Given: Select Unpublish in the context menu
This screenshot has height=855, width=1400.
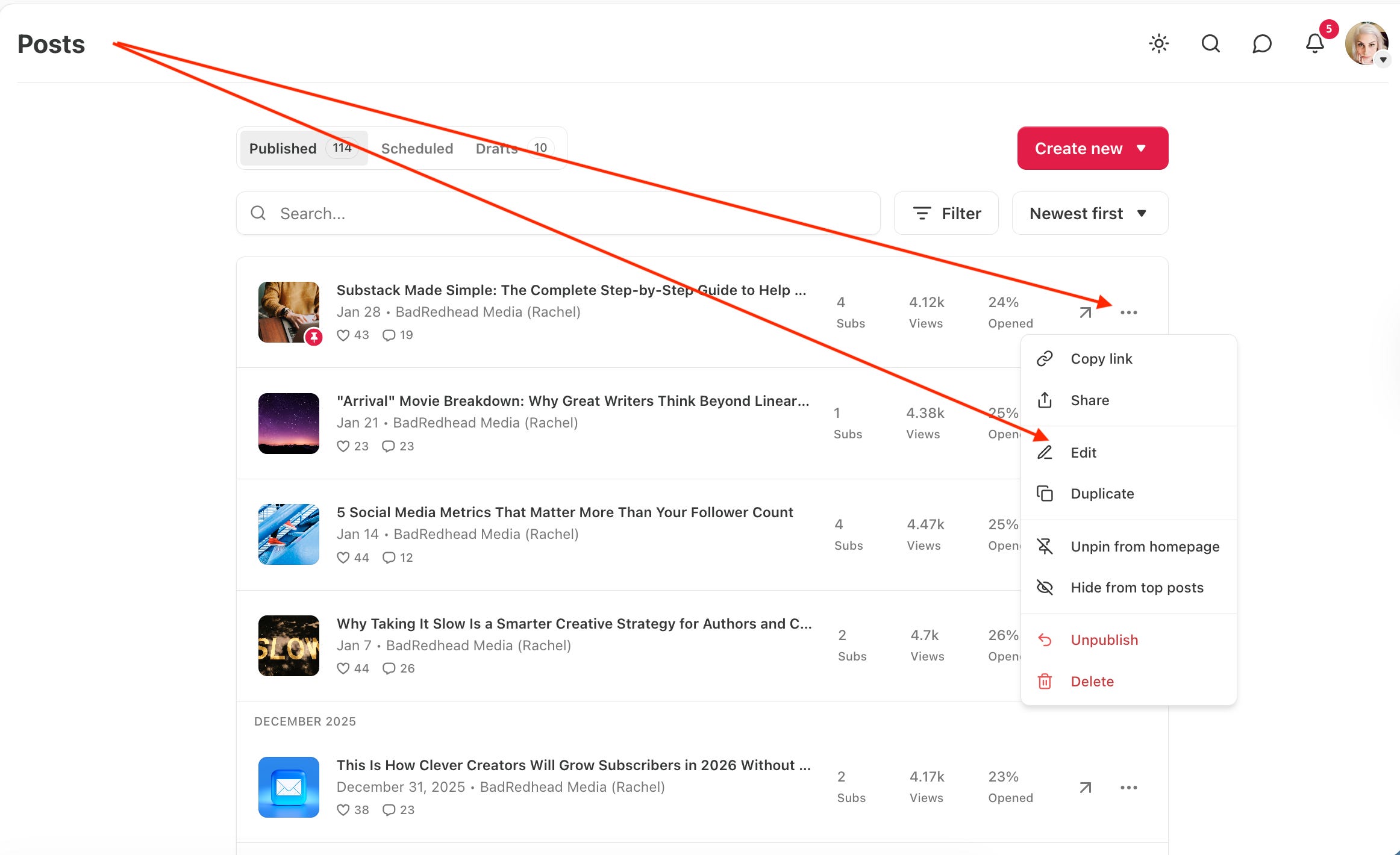Looking at the screenshot, I should [x=1104, y=640].
